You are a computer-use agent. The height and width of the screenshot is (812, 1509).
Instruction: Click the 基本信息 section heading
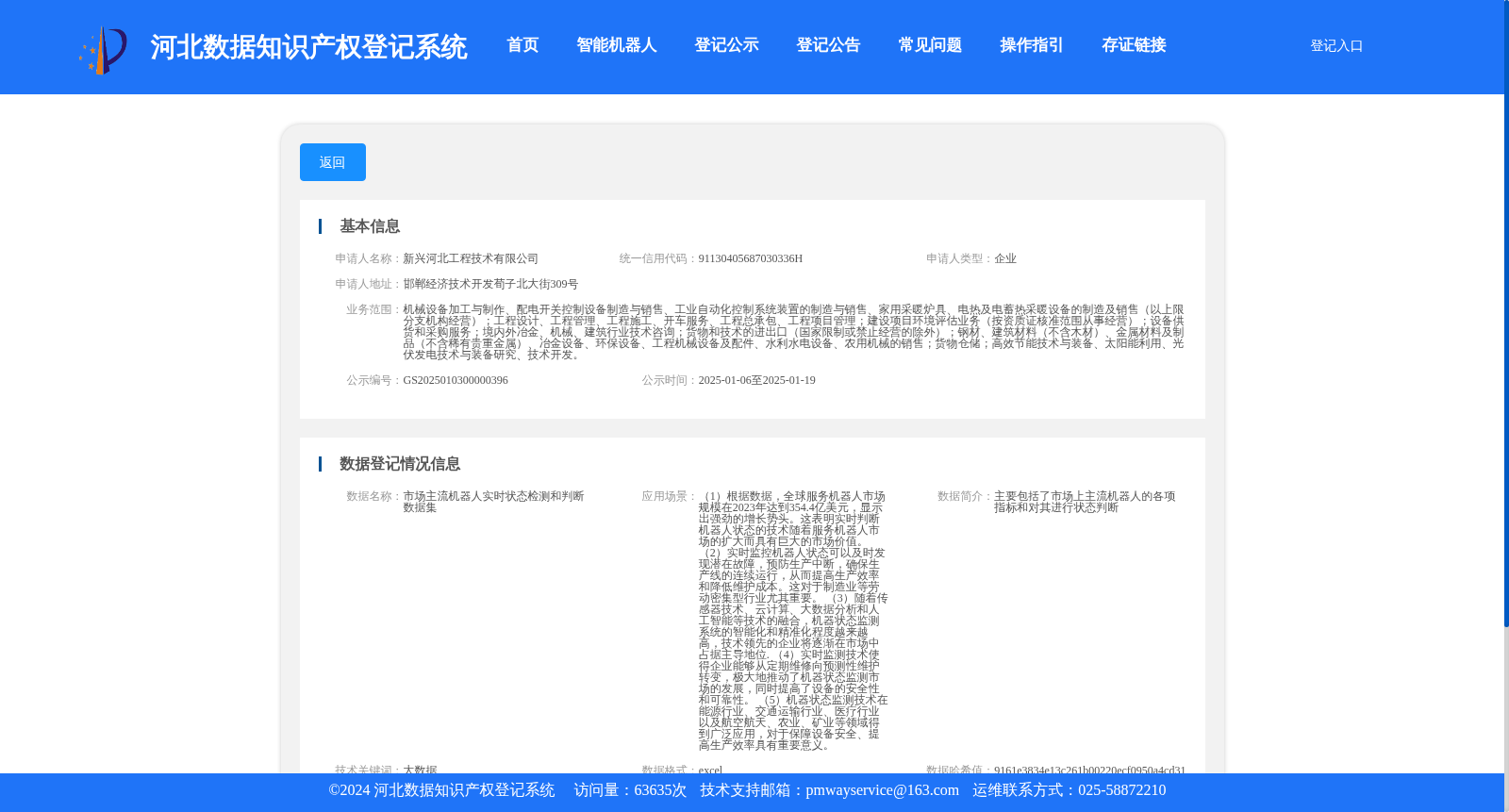[x=370, y=226]
